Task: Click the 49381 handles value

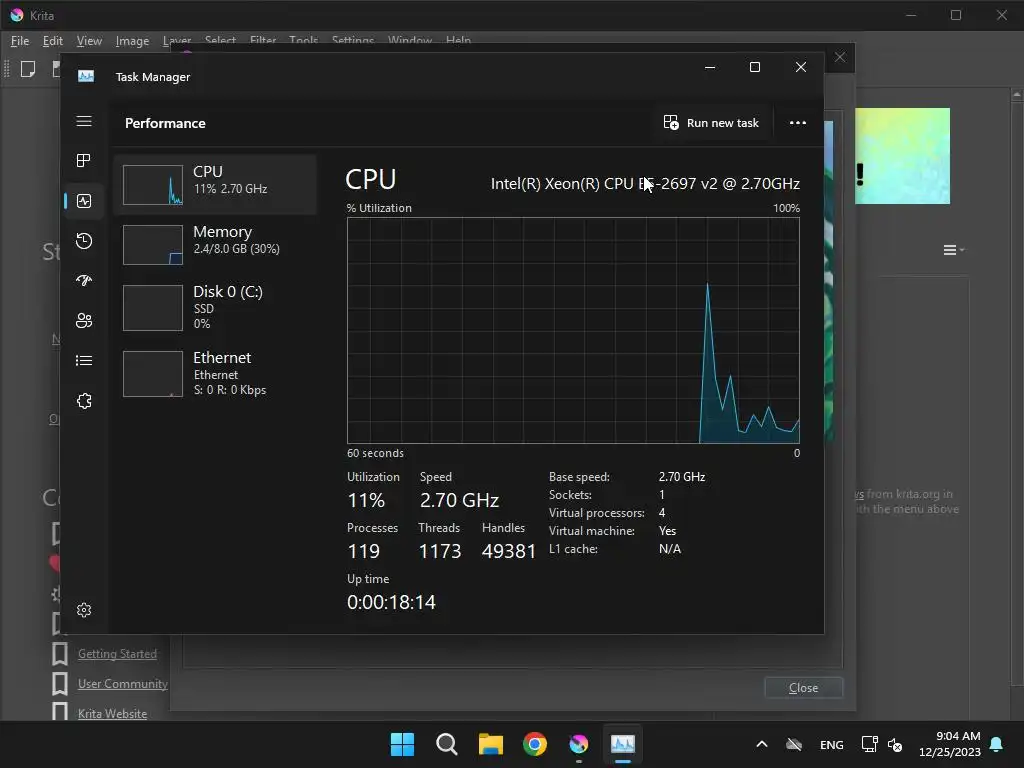Action: tap(509, 551)
